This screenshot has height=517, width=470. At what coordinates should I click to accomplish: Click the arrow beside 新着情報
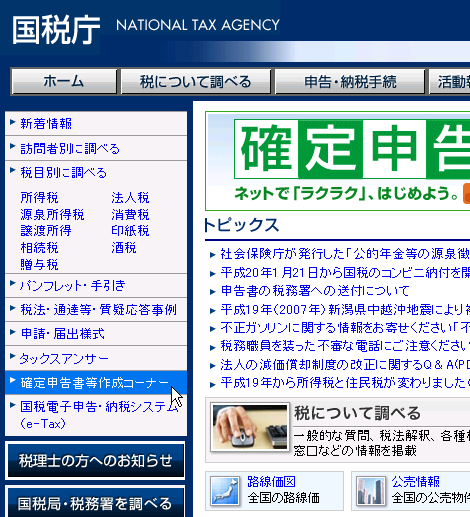pyautogui.click(x=13, y=122)
